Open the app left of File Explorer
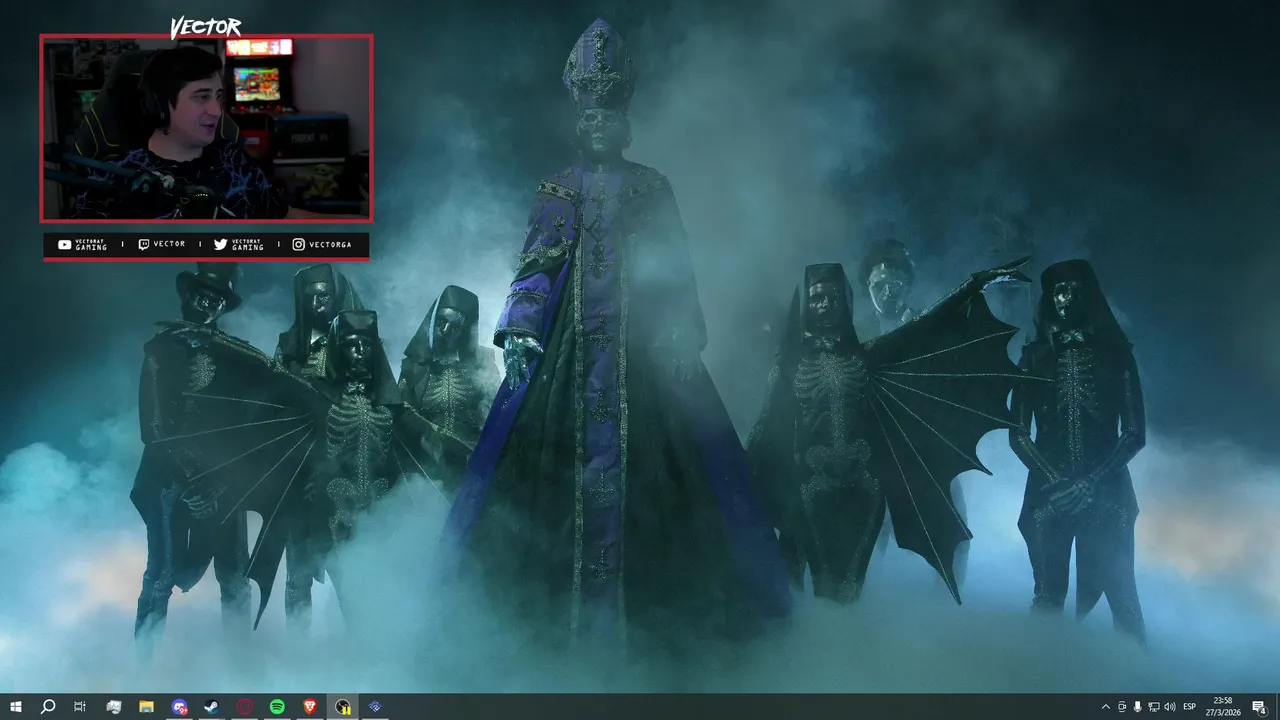The height and width of the screenshot is (720, 1280). pyautogui.click(x=113, y=707)
